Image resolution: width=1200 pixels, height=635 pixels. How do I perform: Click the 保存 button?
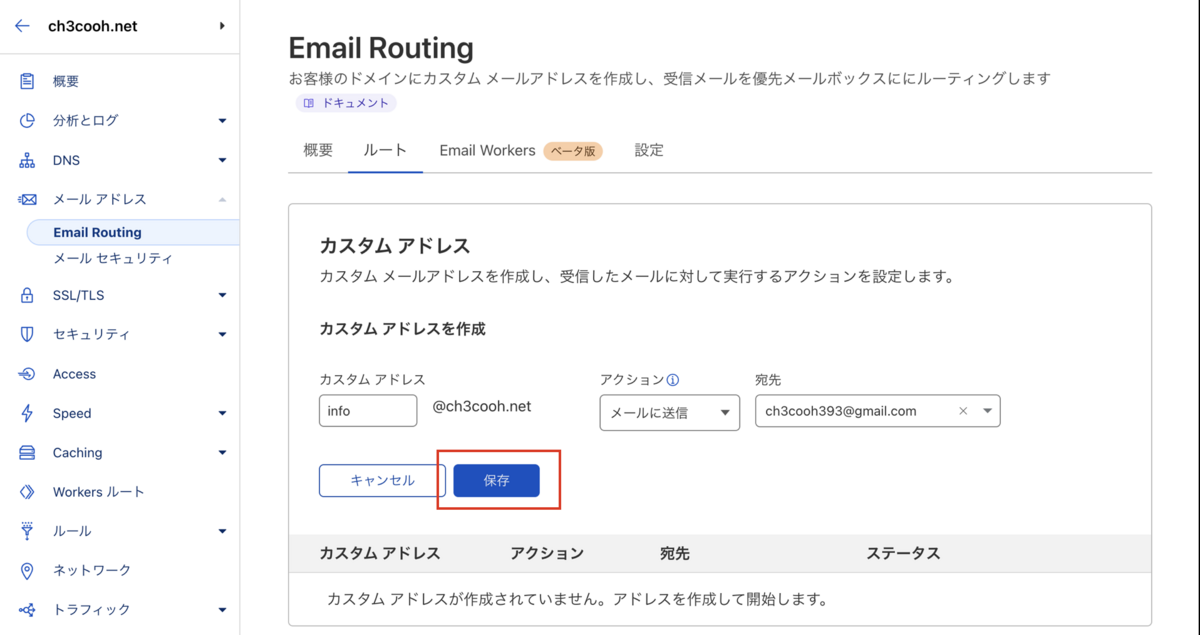497,480
